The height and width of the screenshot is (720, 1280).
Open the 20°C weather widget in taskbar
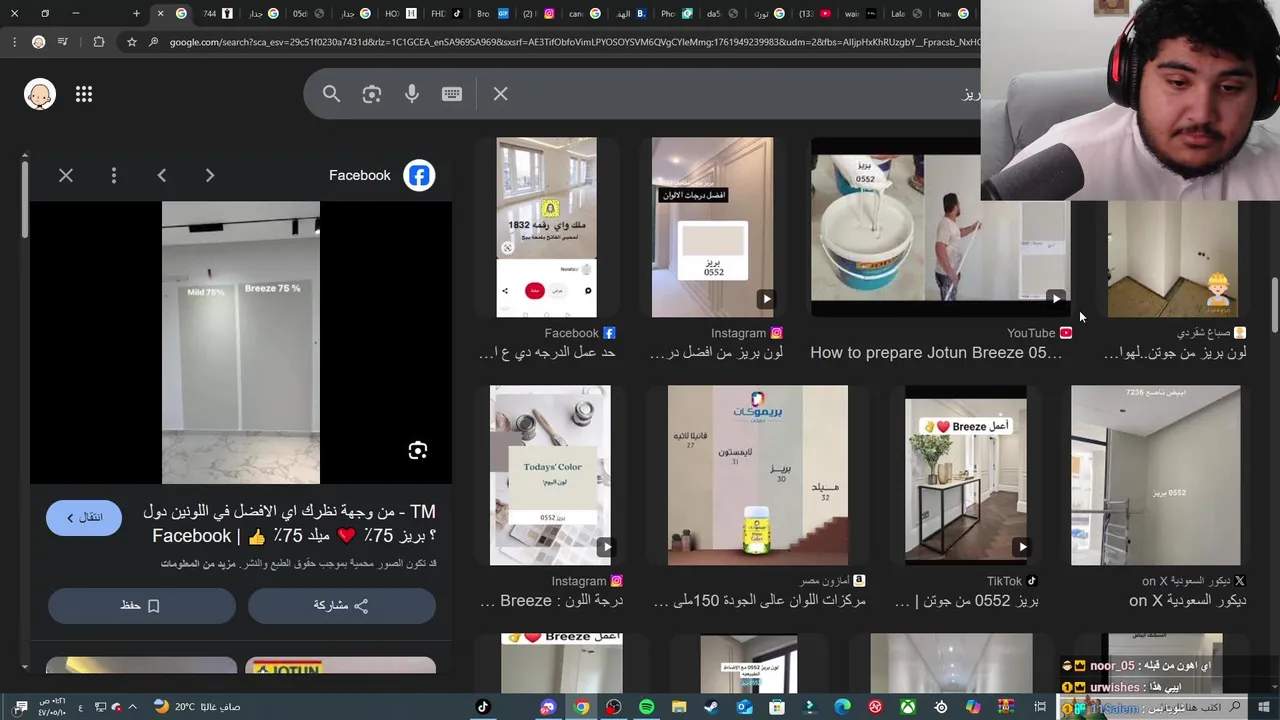tap(196, 707)
